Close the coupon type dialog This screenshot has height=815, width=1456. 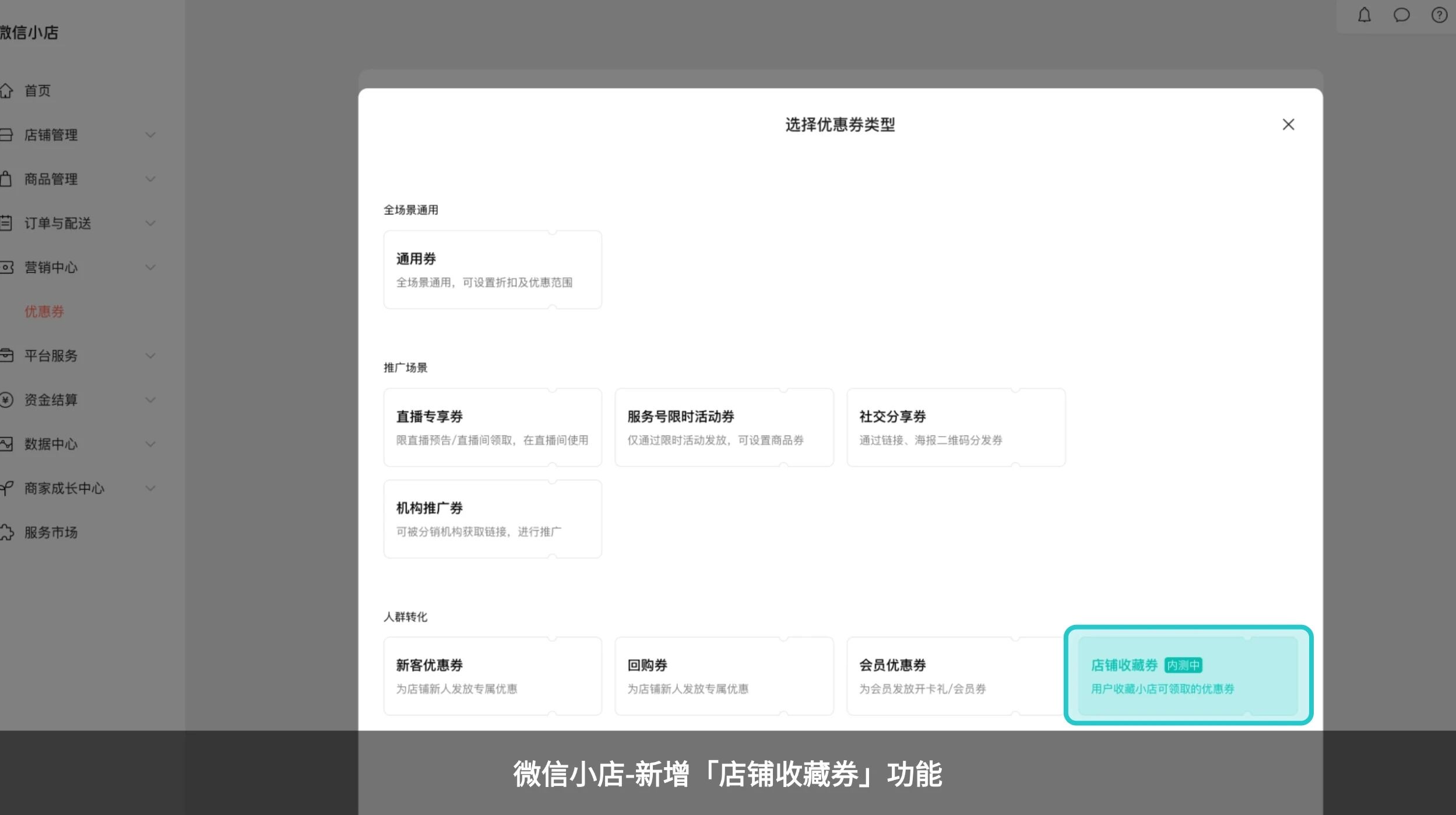pyautogui.click(x=1288, y=125)
